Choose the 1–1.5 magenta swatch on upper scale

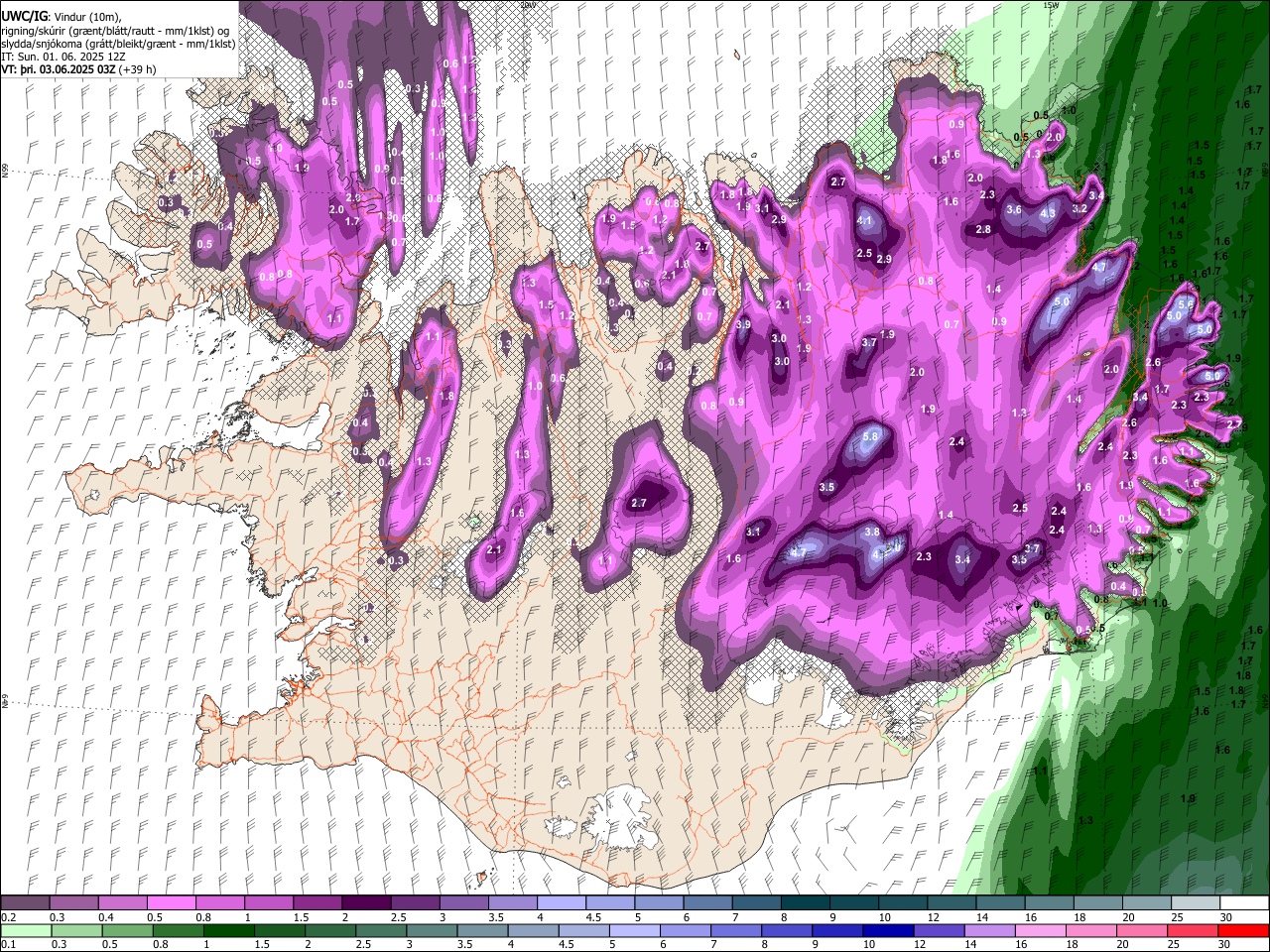pos(268,903)
